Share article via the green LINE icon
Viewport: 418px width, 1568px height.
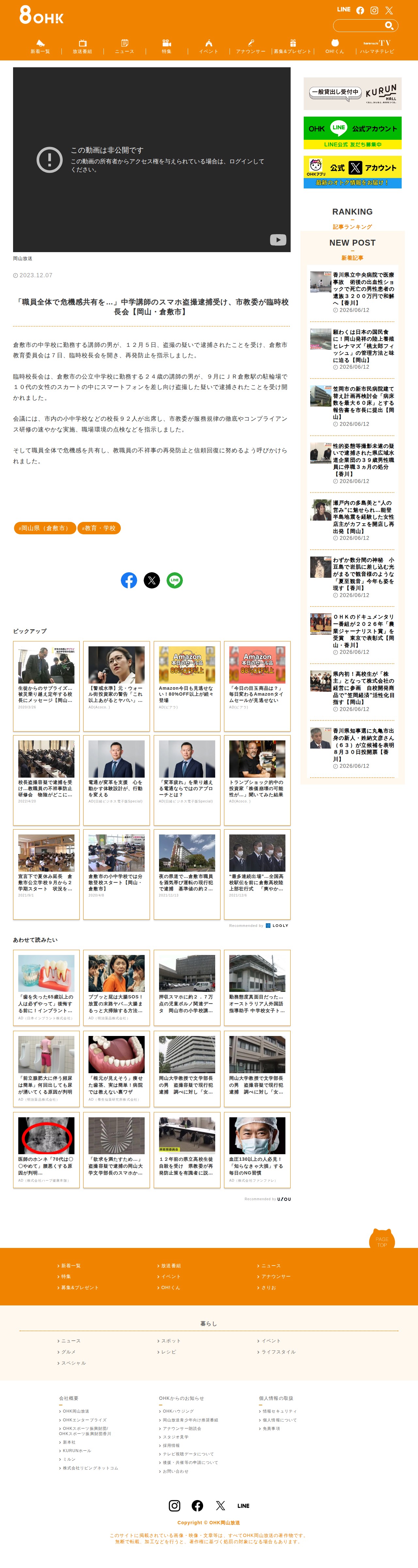point(175,580)
